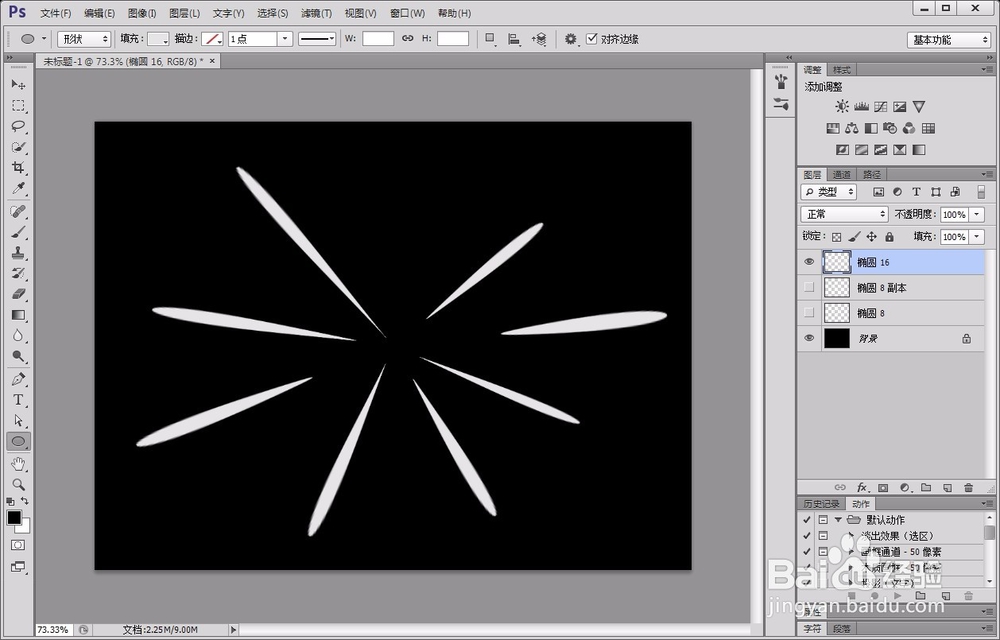The height and width of the screenshot is (640, 1000).
Task: Switch to the 路径 tab
Action: pos(872,175)
